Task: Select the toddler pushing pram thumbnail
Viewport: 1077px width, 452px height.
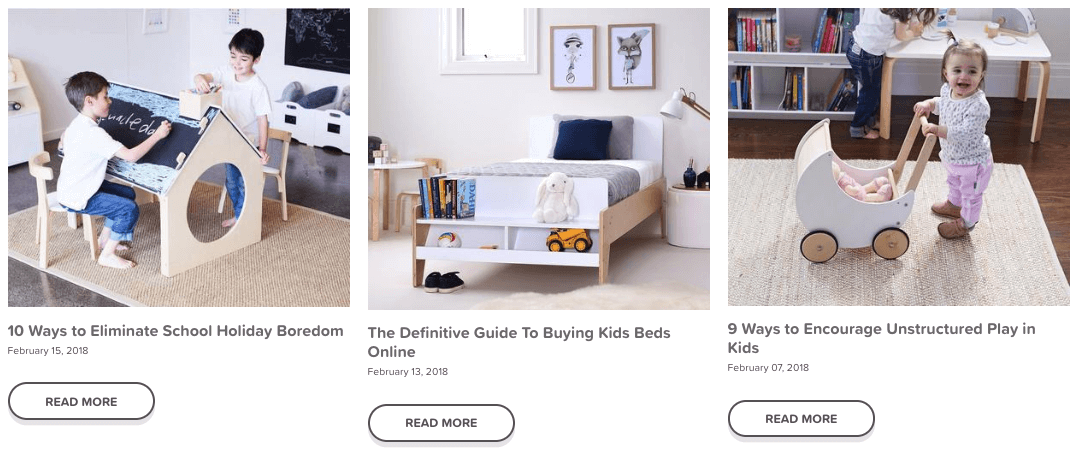Action: point(898,157)
